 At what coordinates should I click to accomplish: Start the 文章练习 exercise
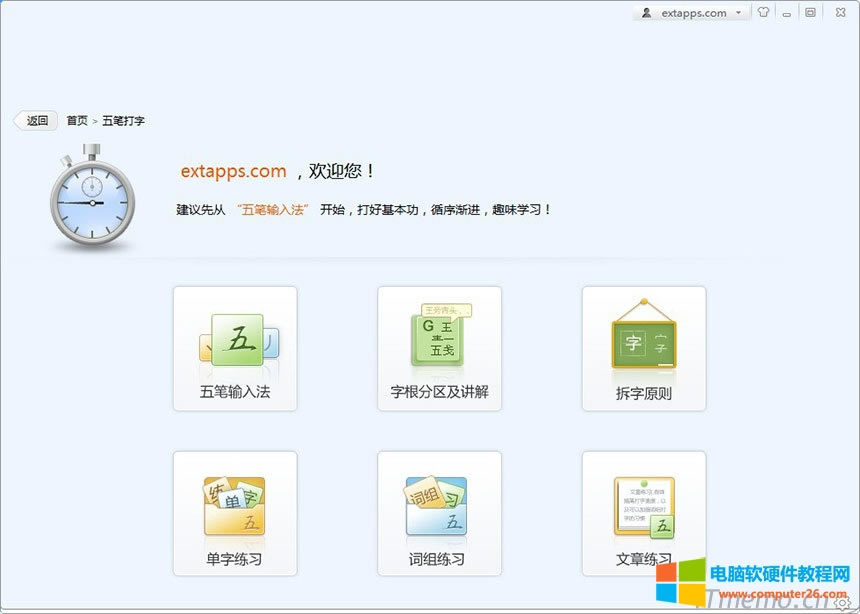click(x=644, y=513)
